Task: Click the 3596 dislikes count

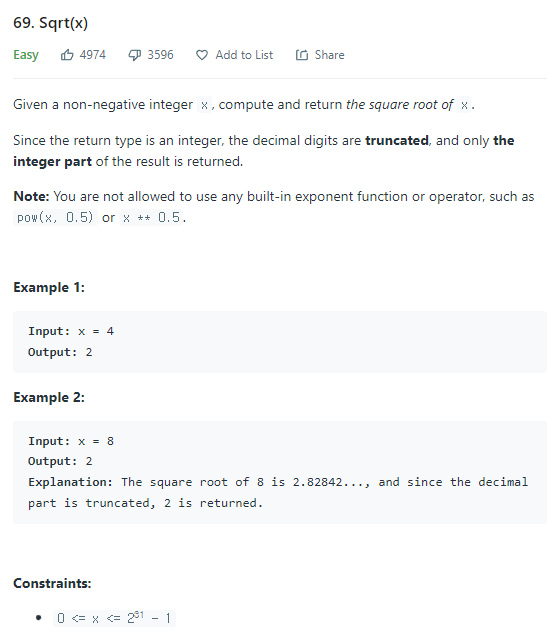Action: click(x=161, y=55)
